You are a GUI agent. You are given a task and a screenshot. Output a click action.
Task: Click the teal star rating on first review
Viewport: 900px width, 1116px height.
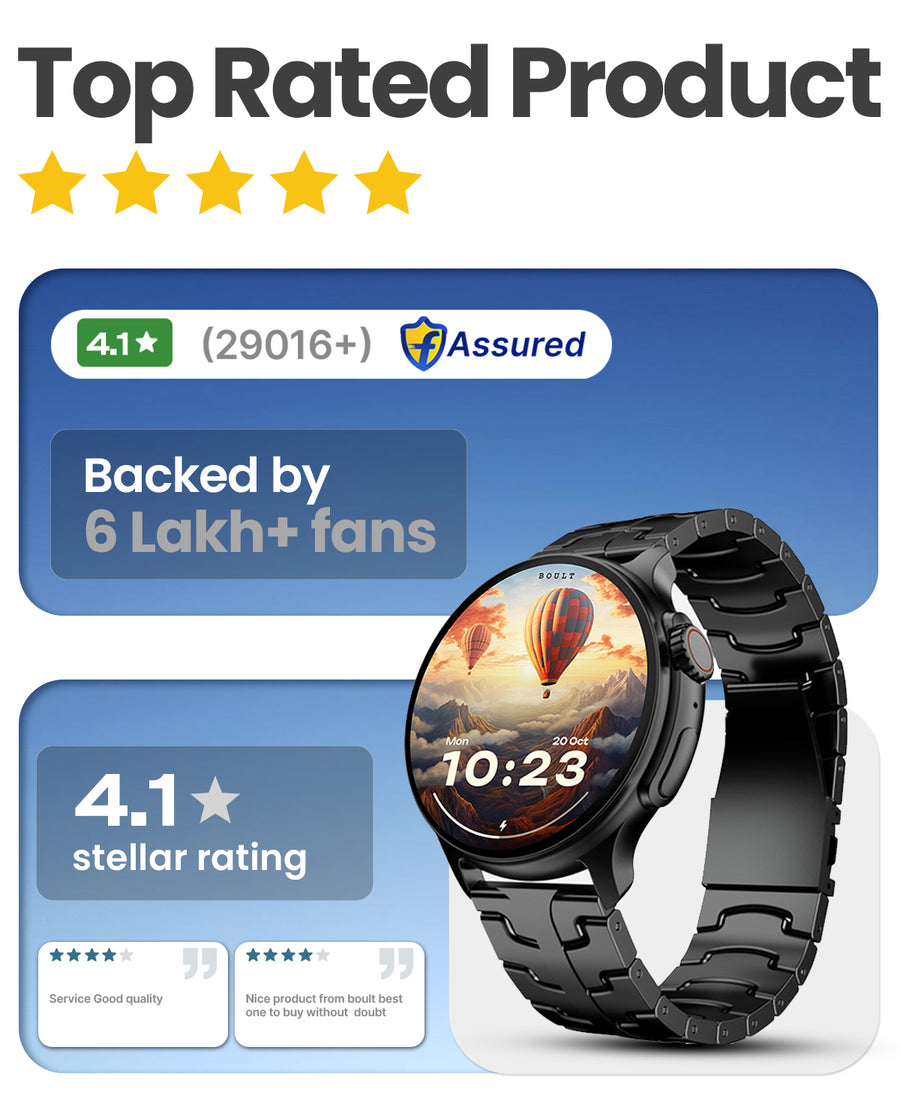point(91,955)
